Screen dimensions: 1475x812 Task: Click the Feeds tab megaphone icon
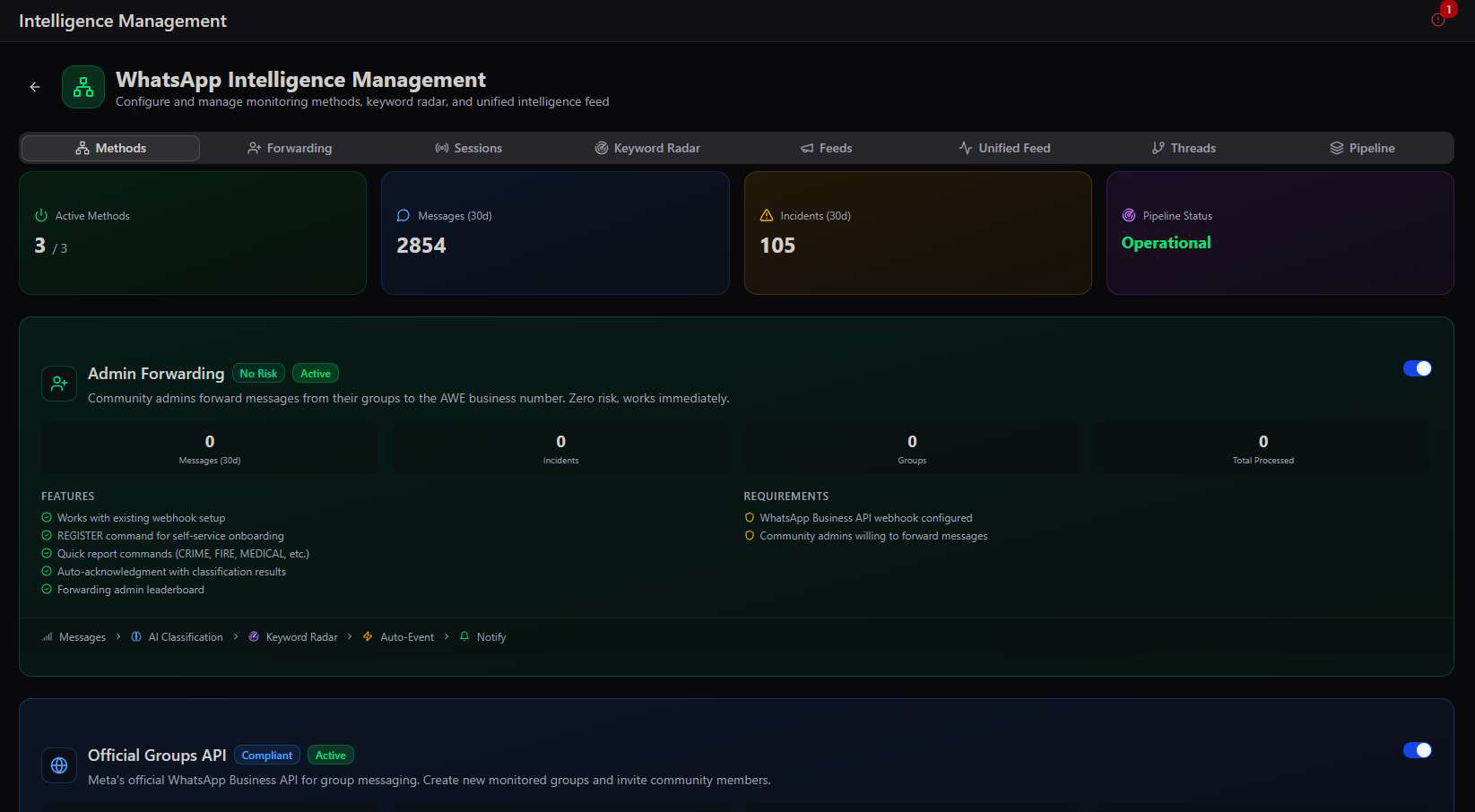pyautogui.click(x=807, y=148)
